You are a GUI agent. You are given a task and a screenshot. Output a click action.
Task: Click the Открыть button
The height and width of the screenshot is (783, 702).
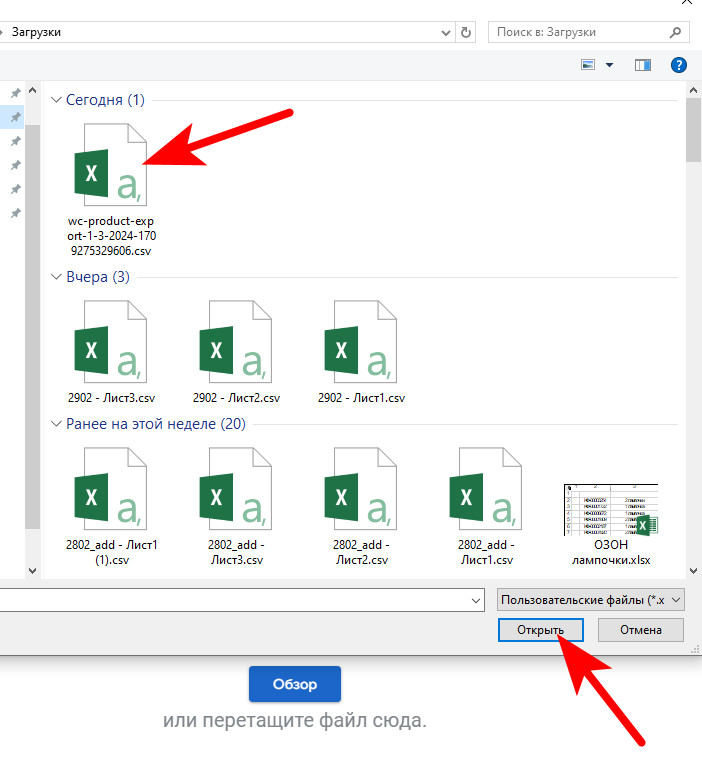(x=541, y=630)
